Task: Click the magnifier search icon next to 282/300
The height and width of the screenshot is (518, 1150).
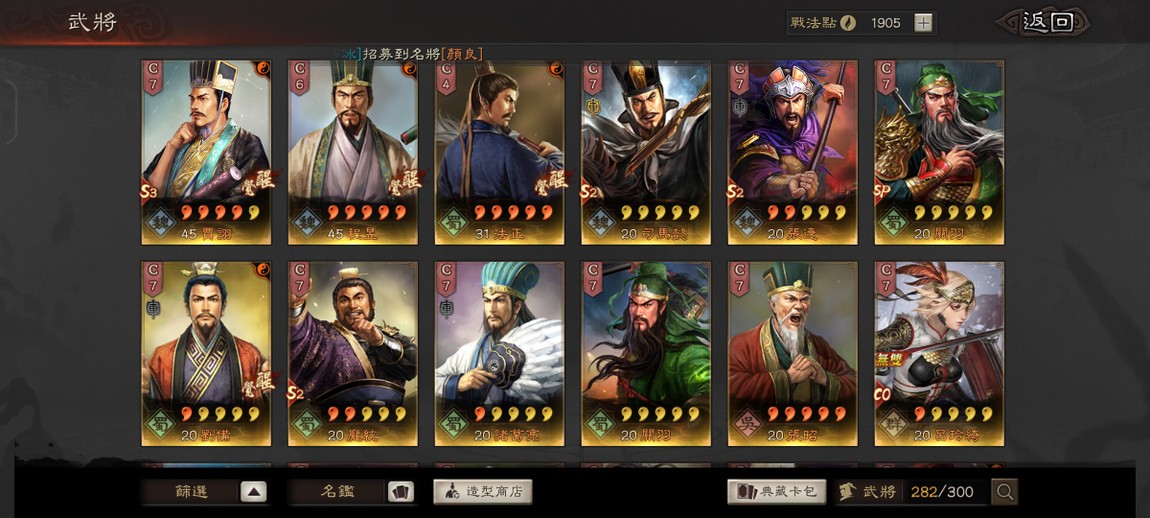Action: click(x=1004, y=492)
